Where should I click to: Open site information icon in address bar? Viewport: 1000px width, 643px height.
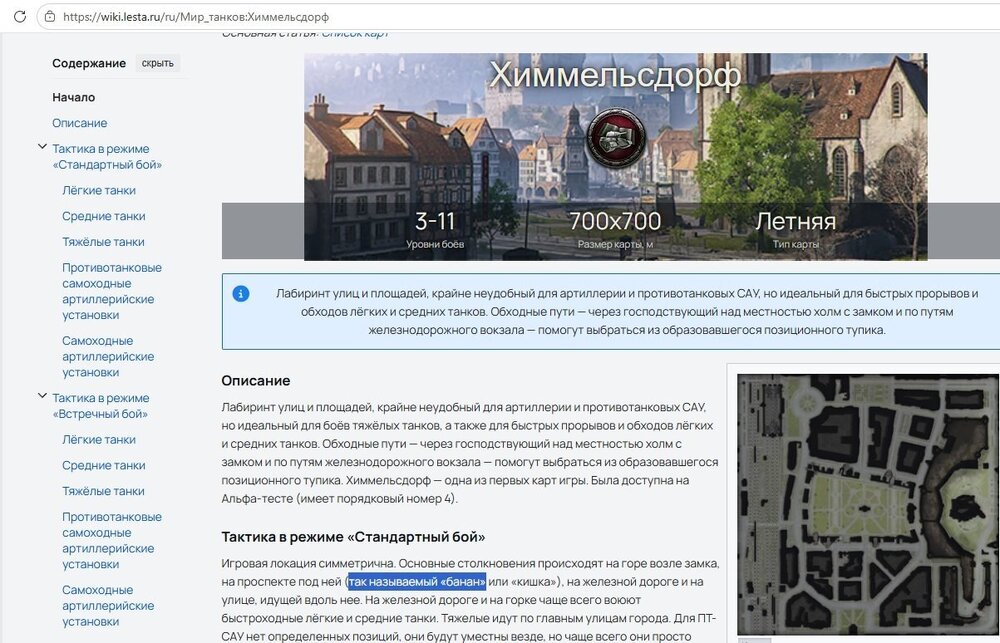[50, 17]
